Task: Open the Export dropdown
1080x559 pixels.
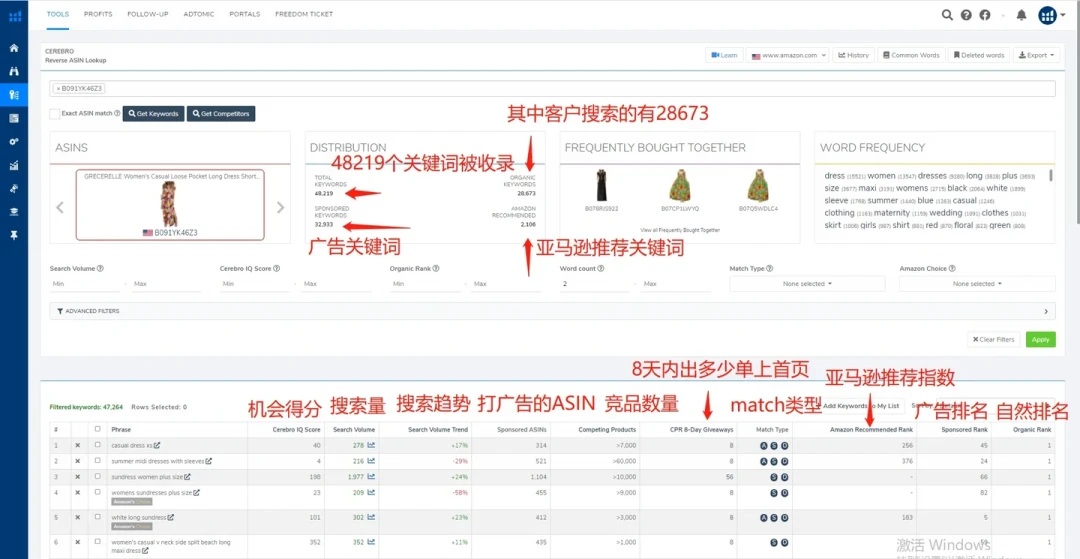Action: tap(1036, 55)
